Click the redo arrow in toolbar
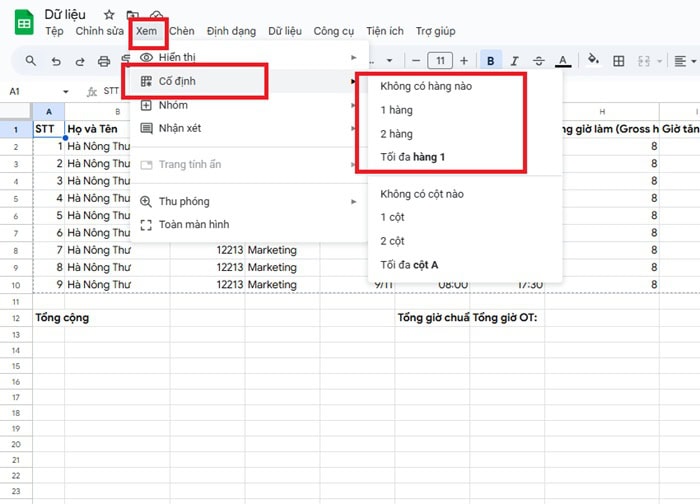 coord(79,61)
